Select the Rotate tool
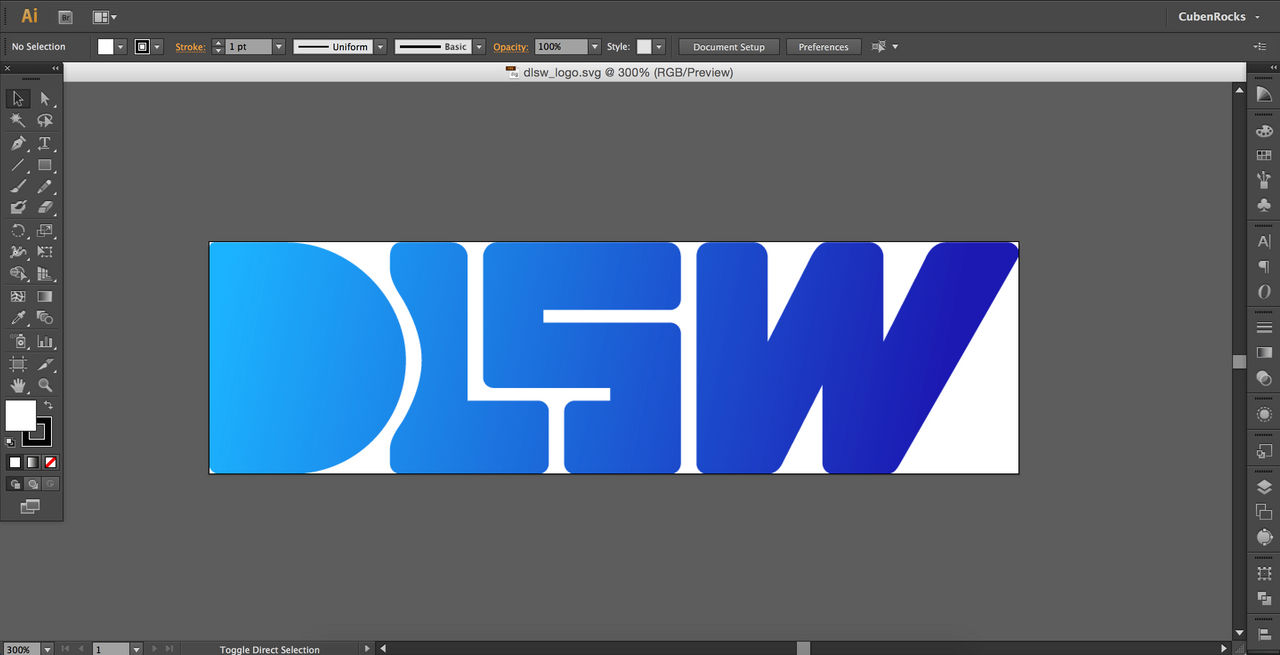This screenshot has height=655, width=1280. click(x=18, y=231)
